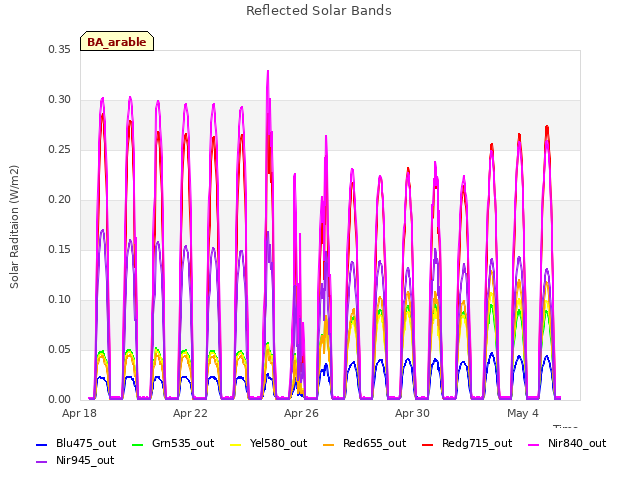Viewport: 640px width, 480px height.
Task: Click the 0.00 y-axis label
Action: (x=60, y=400)
